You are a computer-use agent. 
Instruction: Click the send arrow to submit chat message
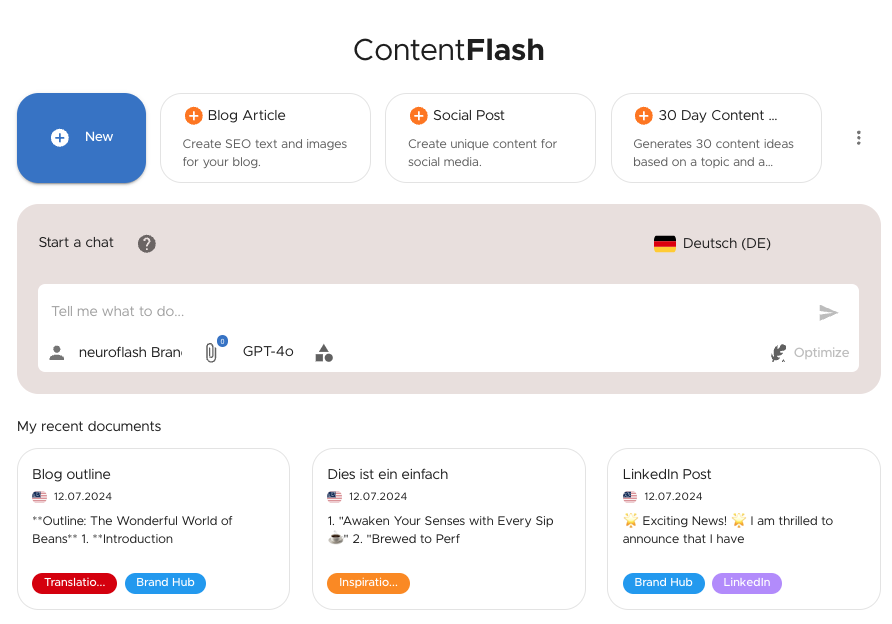pos(829,312)
